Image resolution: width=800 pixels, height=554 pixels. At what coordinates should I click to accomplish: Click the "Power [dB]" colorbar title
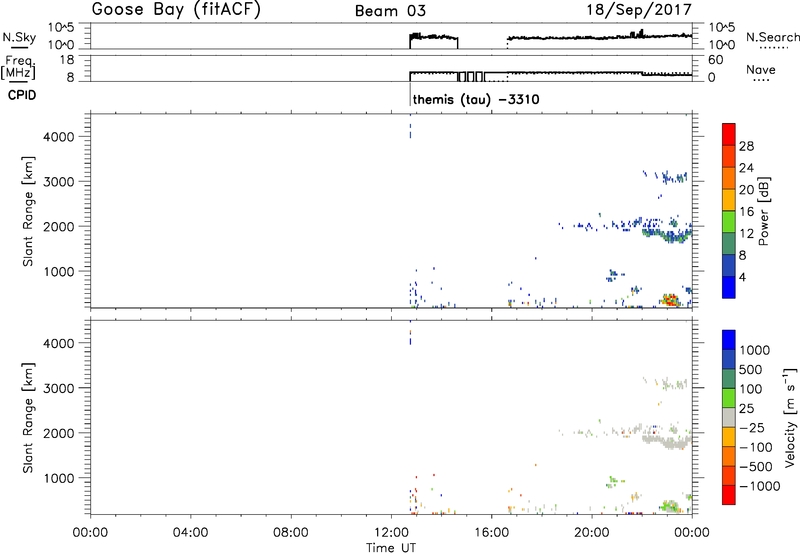click(x=764, y=211)
